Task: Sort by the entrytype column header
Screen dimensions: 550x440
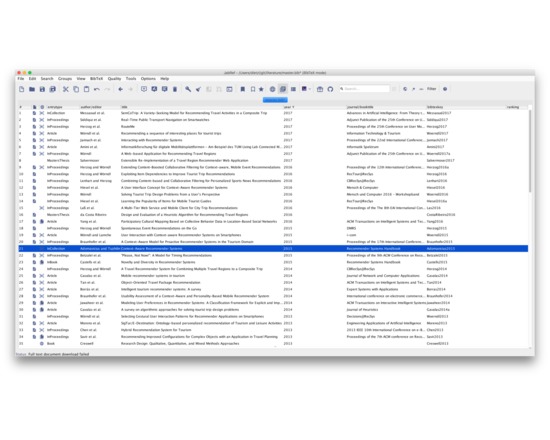Action: [55, 107]
